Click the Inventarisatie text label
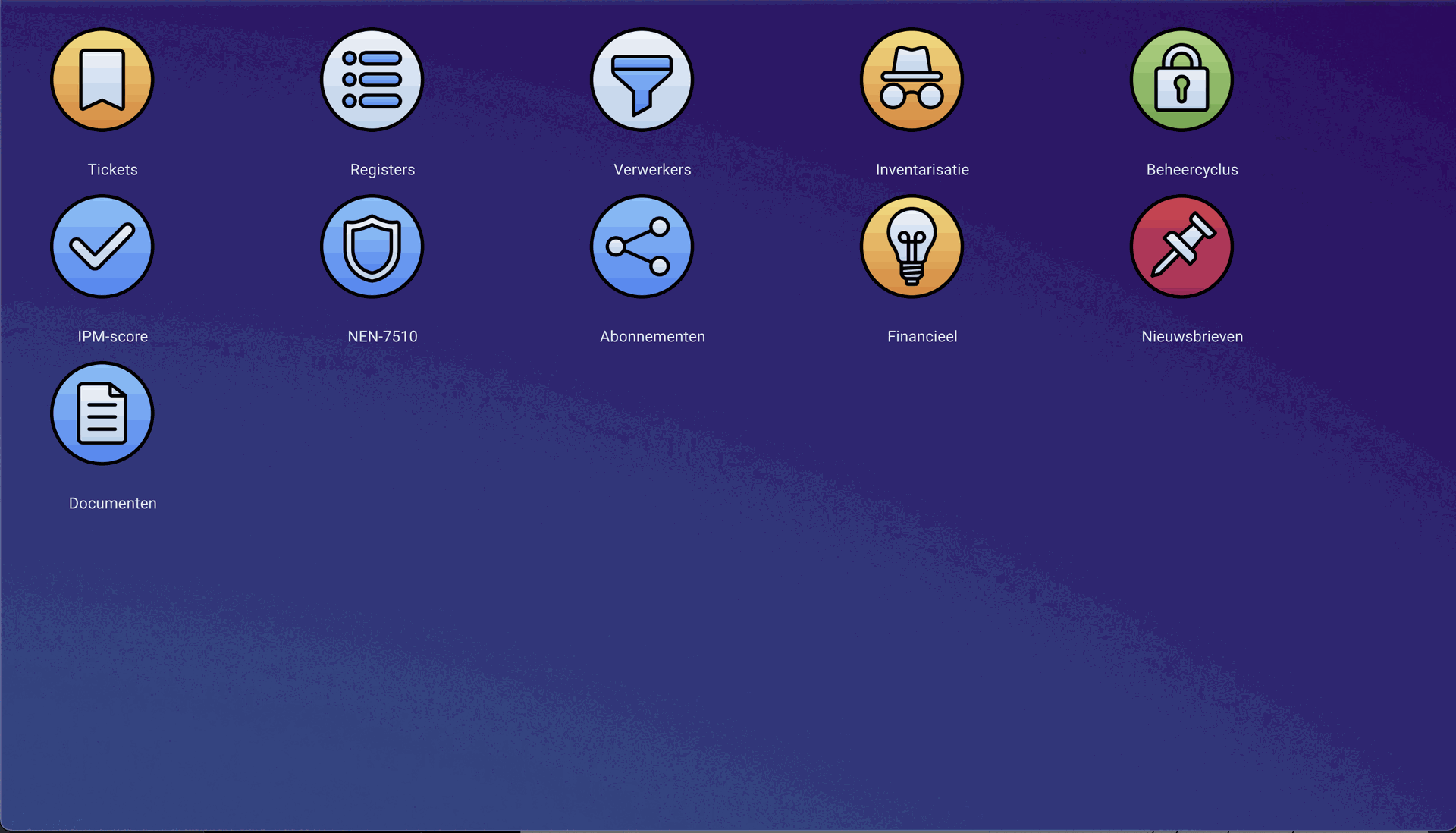Image resolution: width=1456 pixels, height=833 pixels. pyautogui.click(x=922, y=170)
